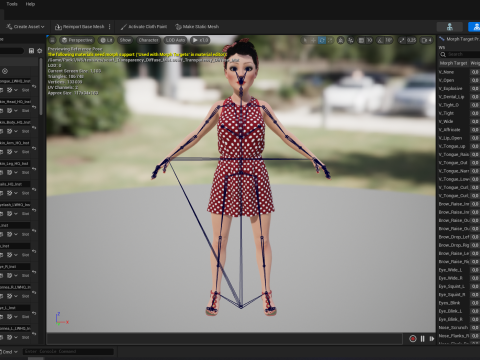The image size is (480, 360).
Task: Click the record animation button
Action: click(x=413, y=339)
